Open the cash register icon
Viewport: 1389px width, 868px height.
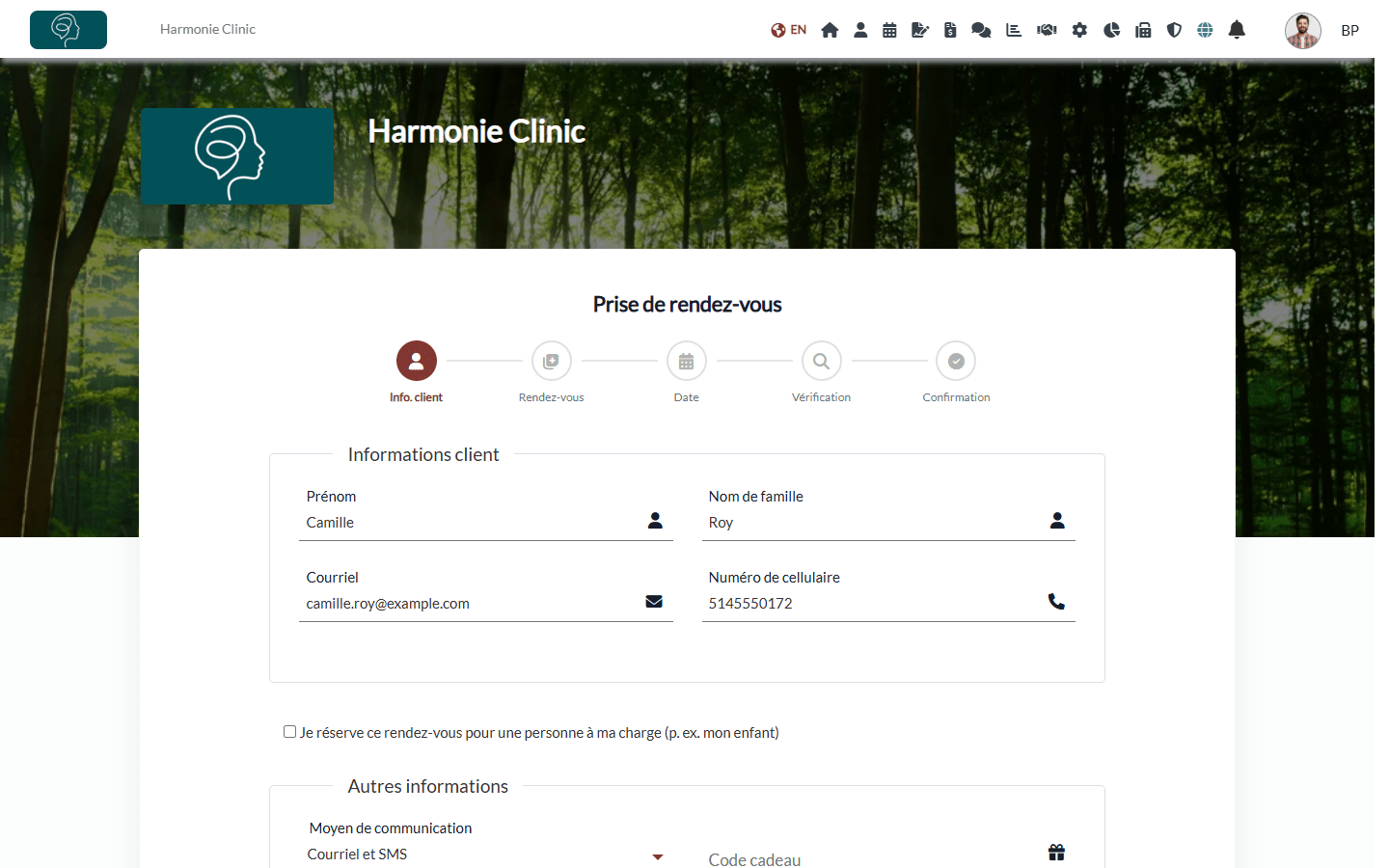click(1143, 30)
